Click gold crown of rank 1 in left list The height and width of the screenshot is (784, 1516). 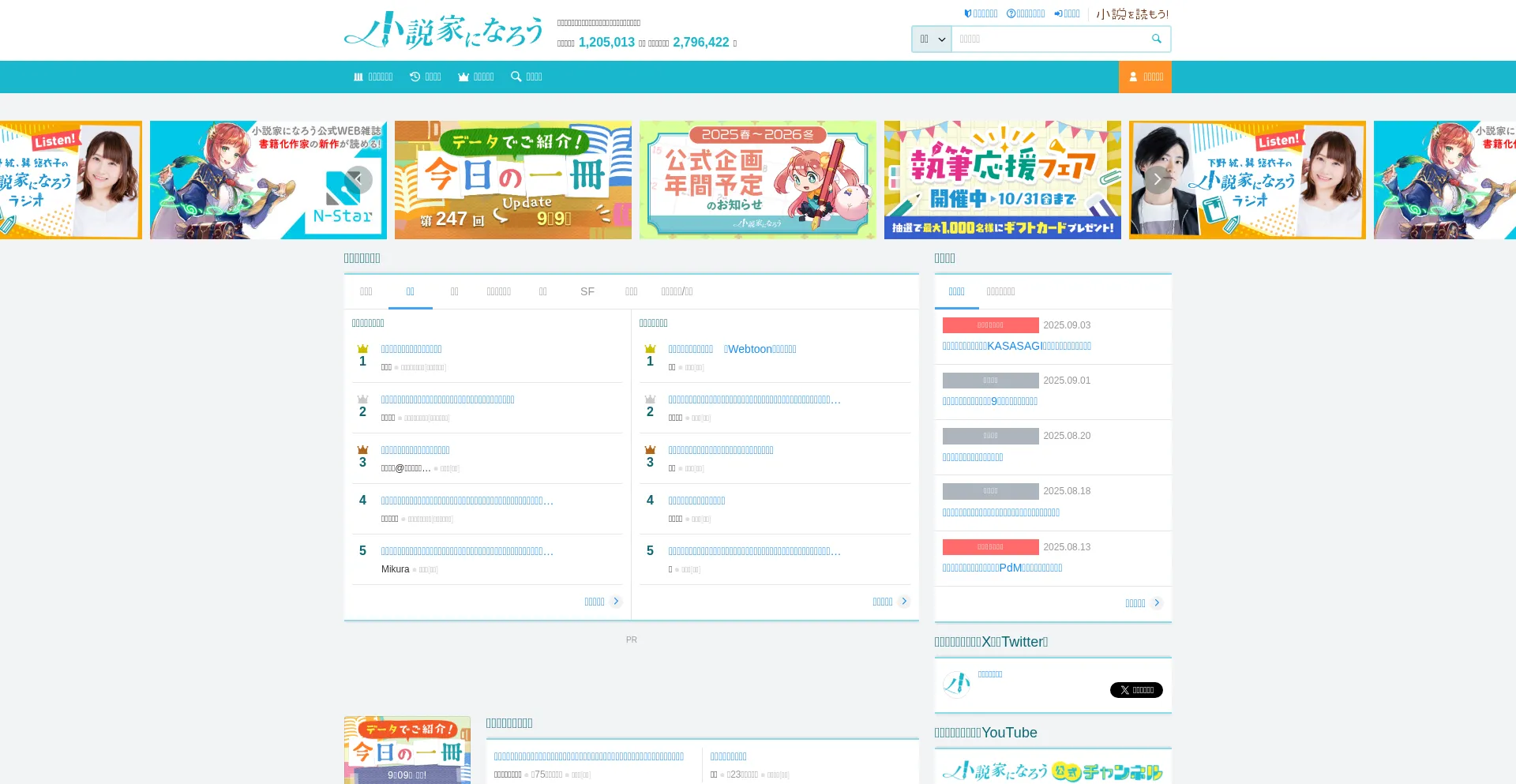[x=363, y=349]
